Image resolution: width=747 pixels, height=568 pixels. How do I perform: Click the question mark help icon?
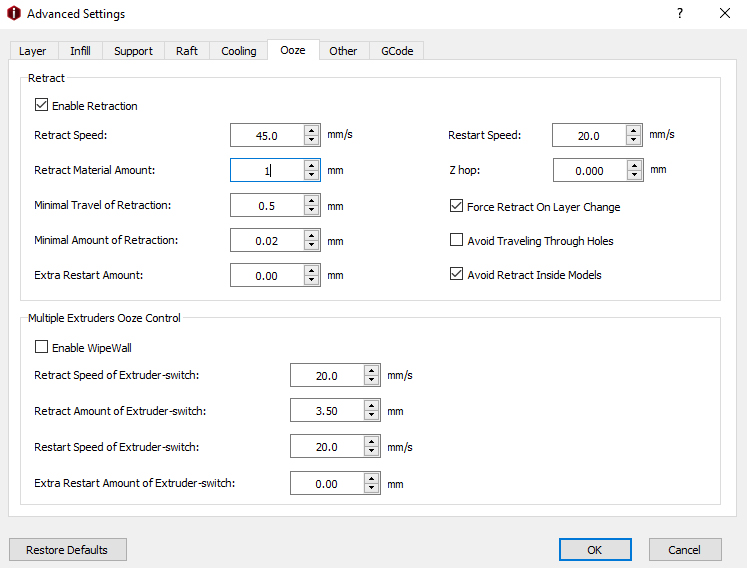680,14
